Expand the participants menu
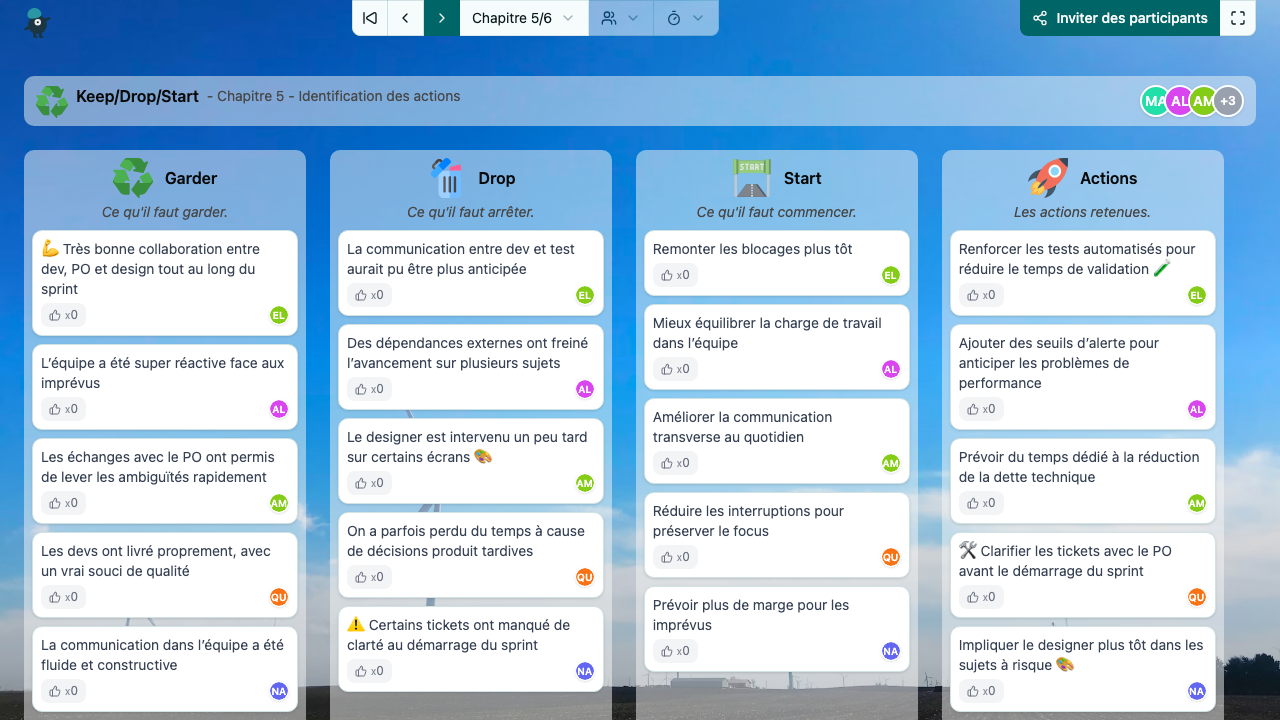The width and height of the screenshot is (1280, 720). pos(620,18)
